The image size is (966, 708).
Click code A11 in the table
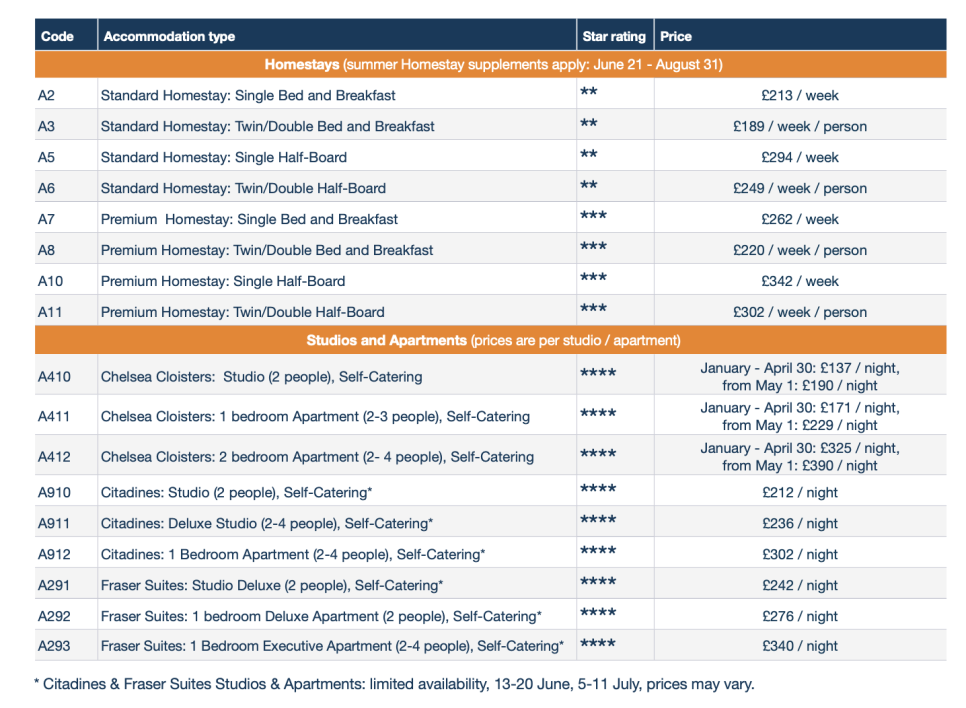50,312
